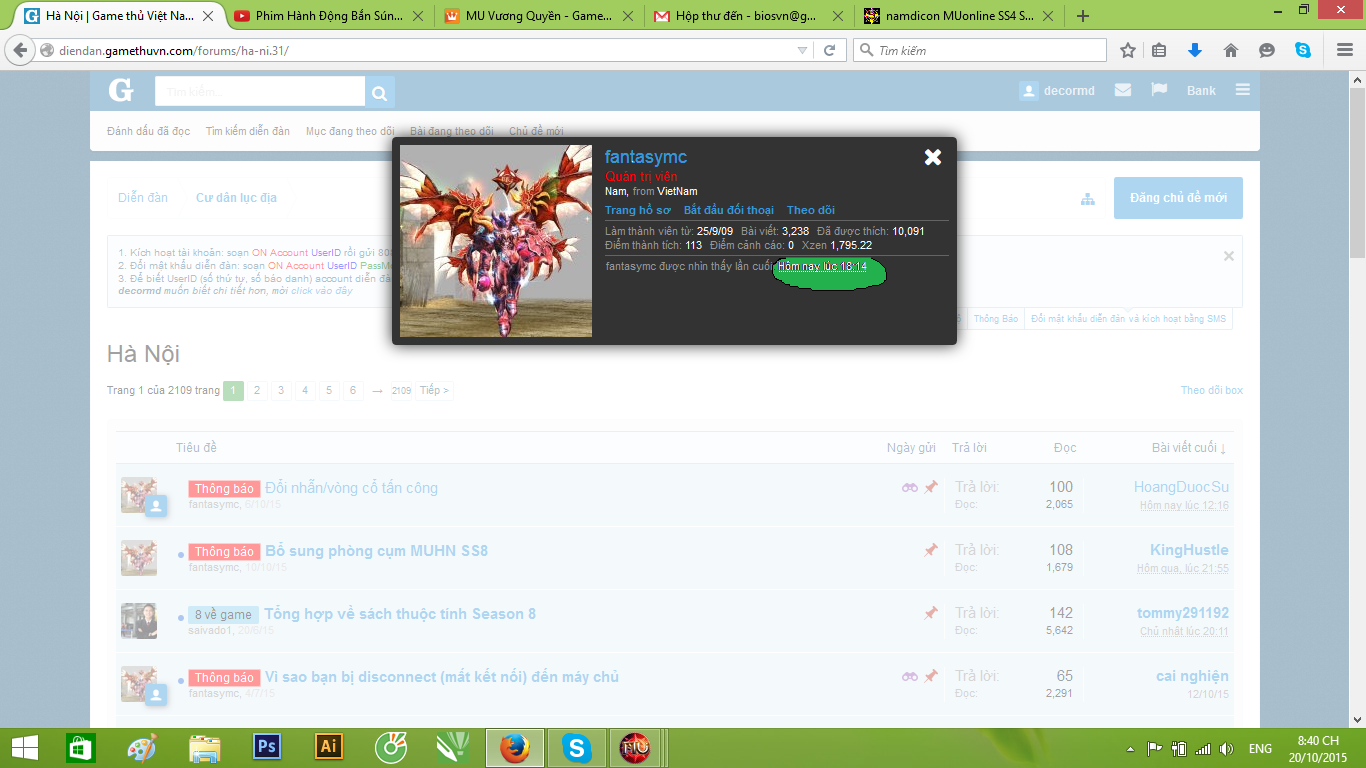Open Skype from the taskbar
The height and width of the screenshot is (768, 1366).
(x=576, y=747)
